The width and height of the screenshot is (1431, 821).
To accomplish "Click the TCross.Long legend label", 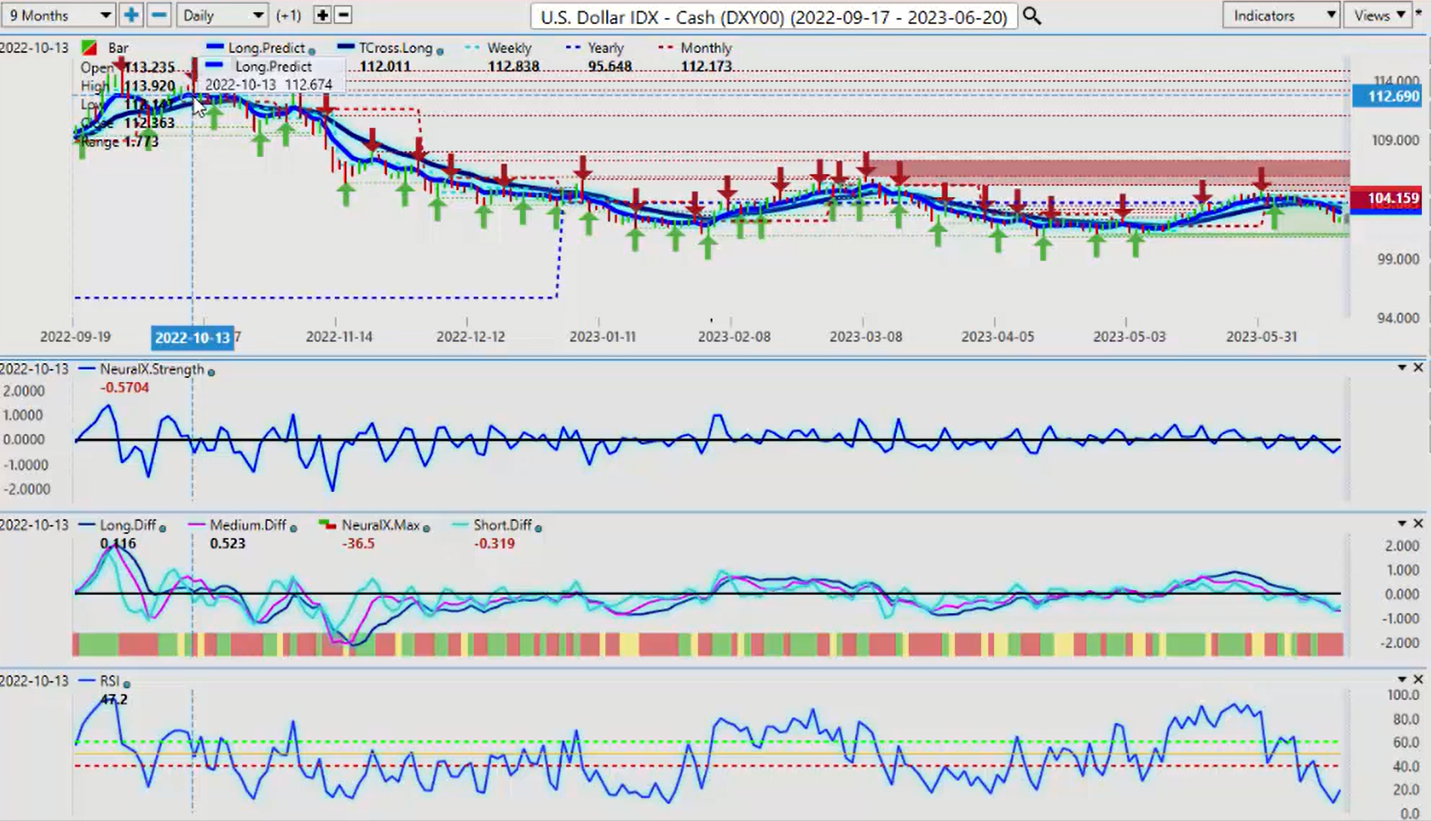I will point(396,48).
